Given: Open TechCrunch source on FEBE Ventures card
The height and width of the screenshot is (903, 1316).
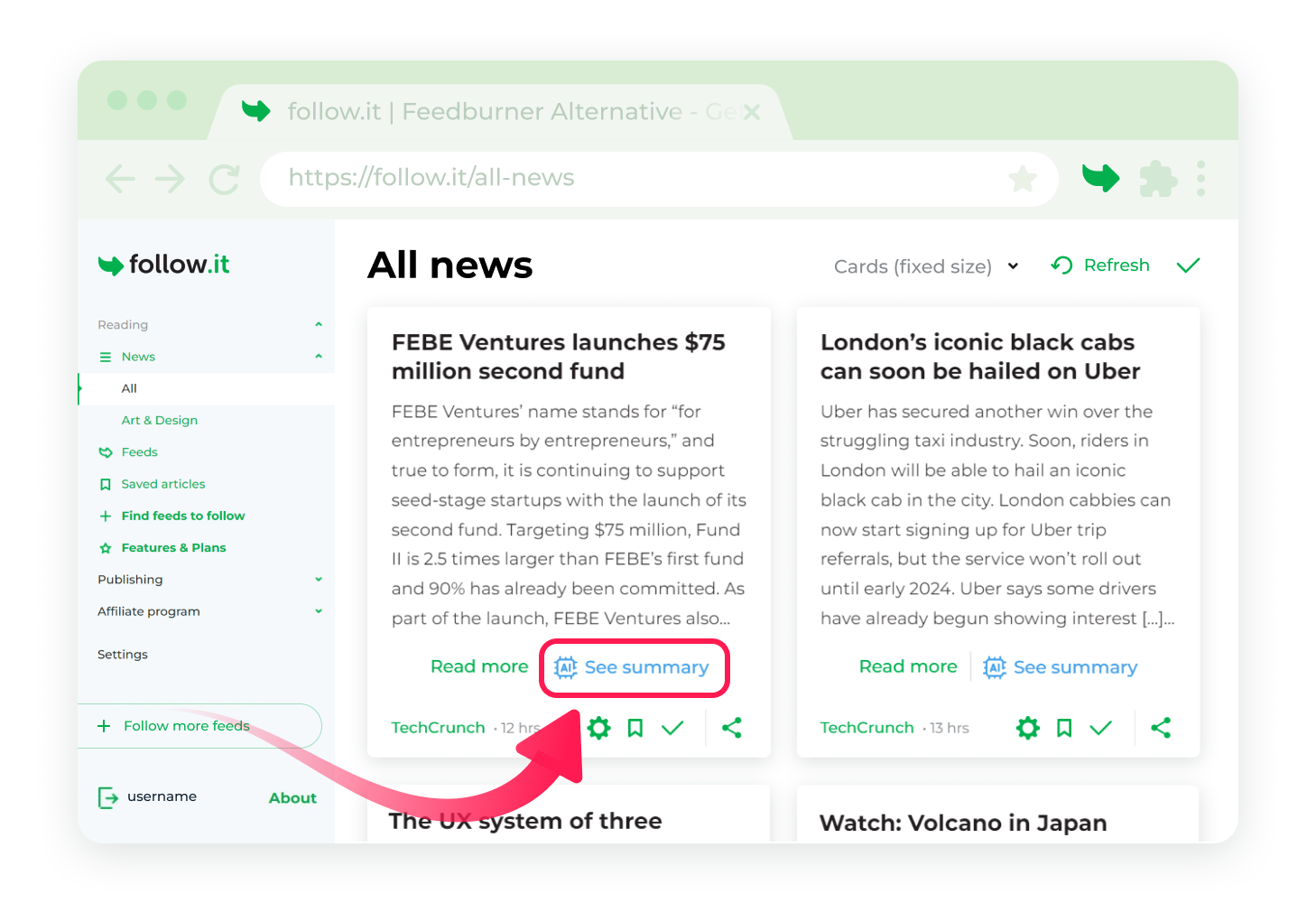Looking at the screenshot, I should [438, 728].
